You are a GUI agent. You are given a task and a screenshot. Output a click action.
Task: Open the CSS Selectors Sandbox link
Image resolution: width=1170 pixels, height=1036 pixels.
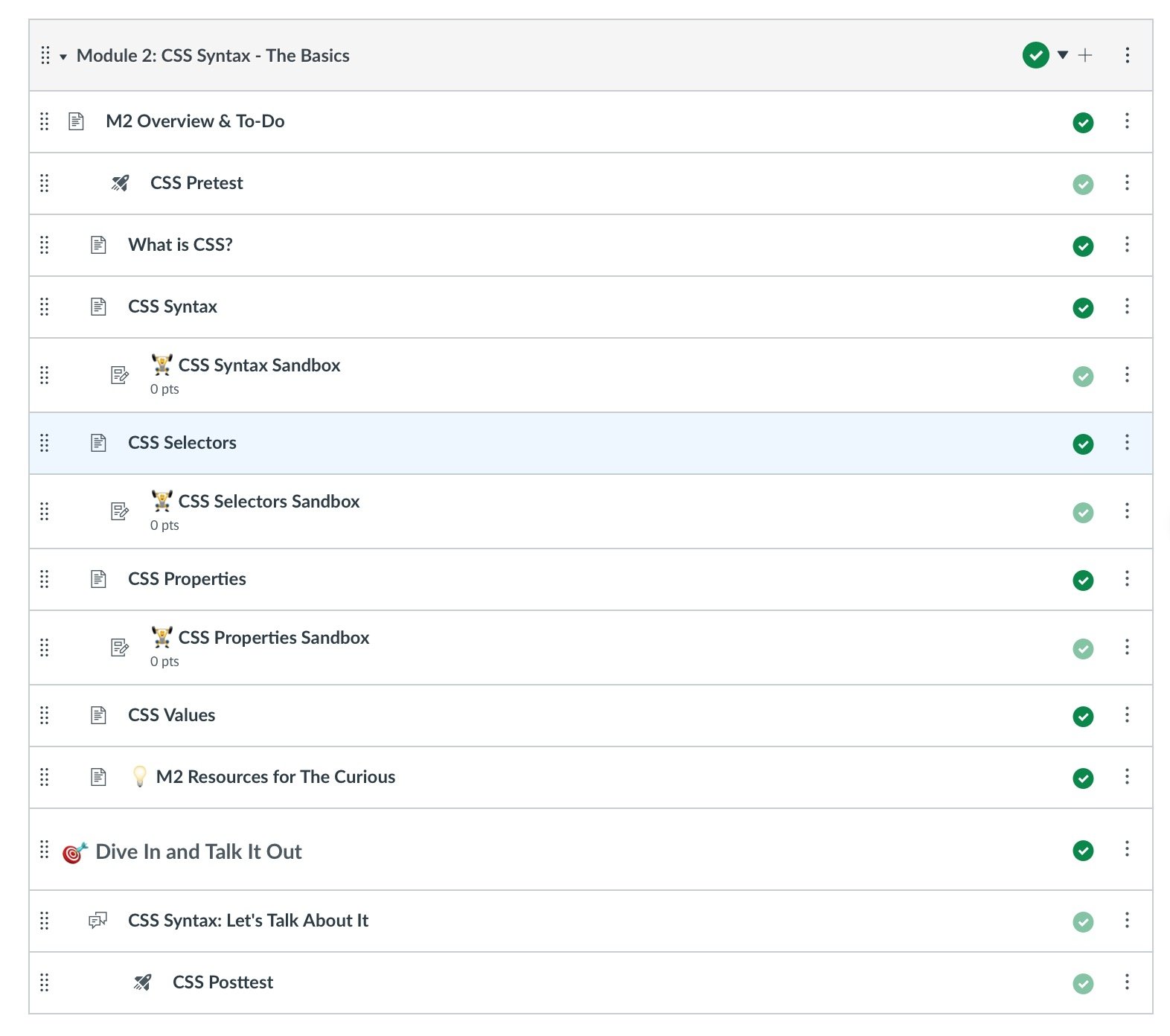269,502
